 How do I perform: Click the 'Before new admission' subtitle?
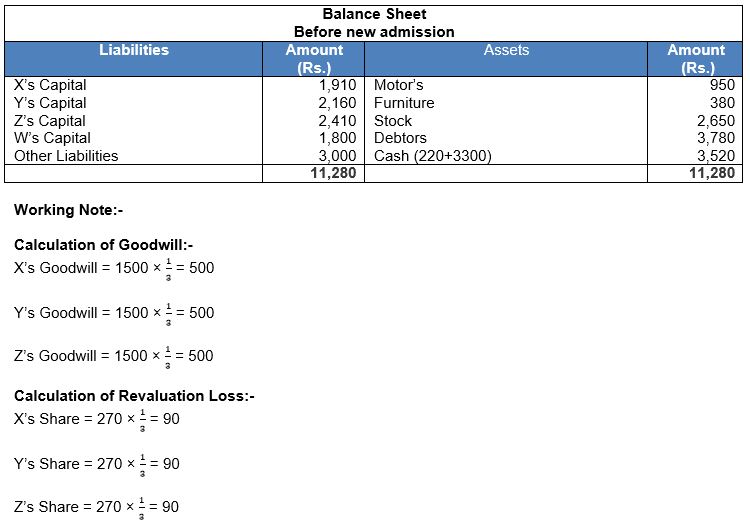coord(374,31)
